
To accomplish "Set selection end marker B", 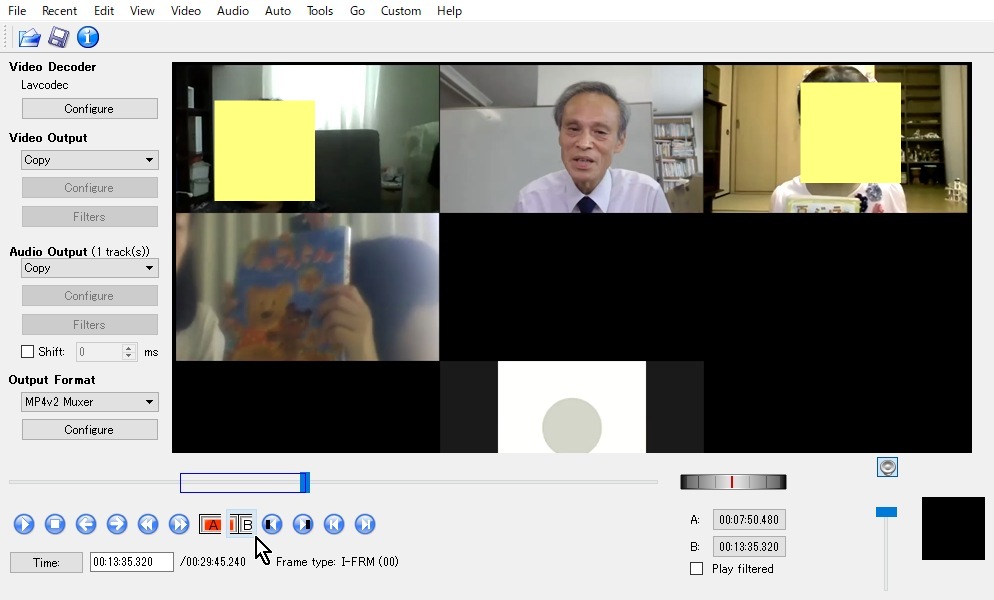I will click(x=241, y=524).
